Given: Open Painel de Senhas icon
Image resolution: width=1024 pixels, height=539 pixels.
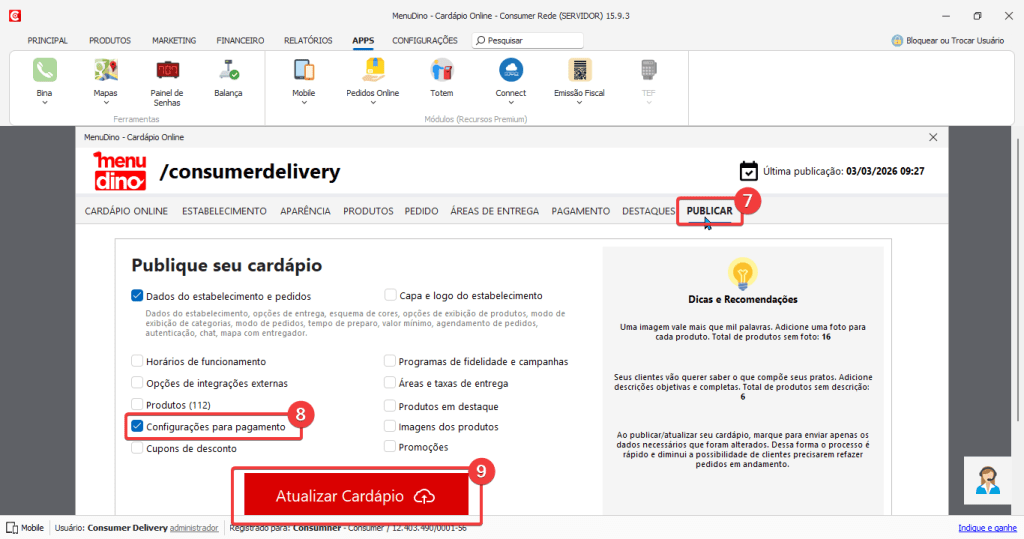Looking at the screenshot, I should (x=167, y=70).
